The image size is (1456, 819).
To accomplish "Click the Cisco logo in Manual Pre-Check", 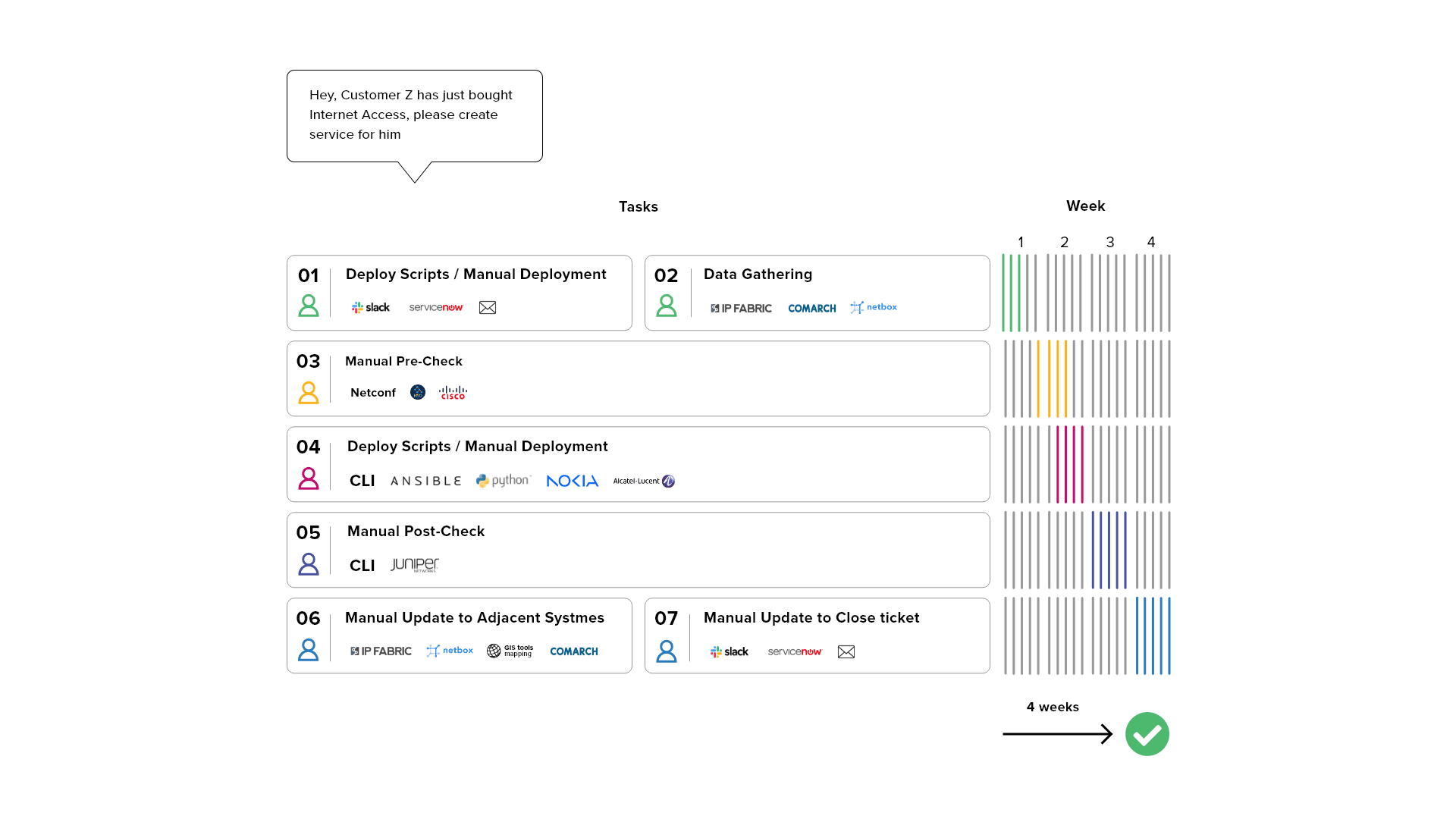I will coord(453,392).
